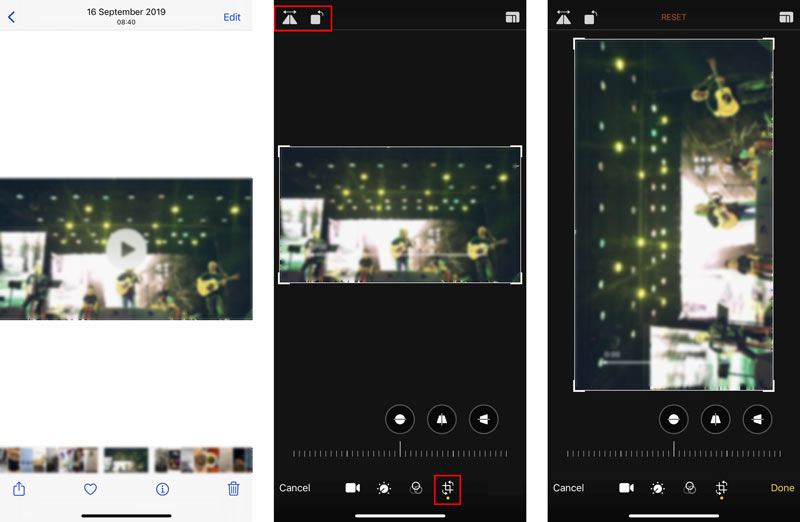Viewport: 800px width, 522px height.
Task: Delete the video with the trash icon
Action: pos(234,489)
